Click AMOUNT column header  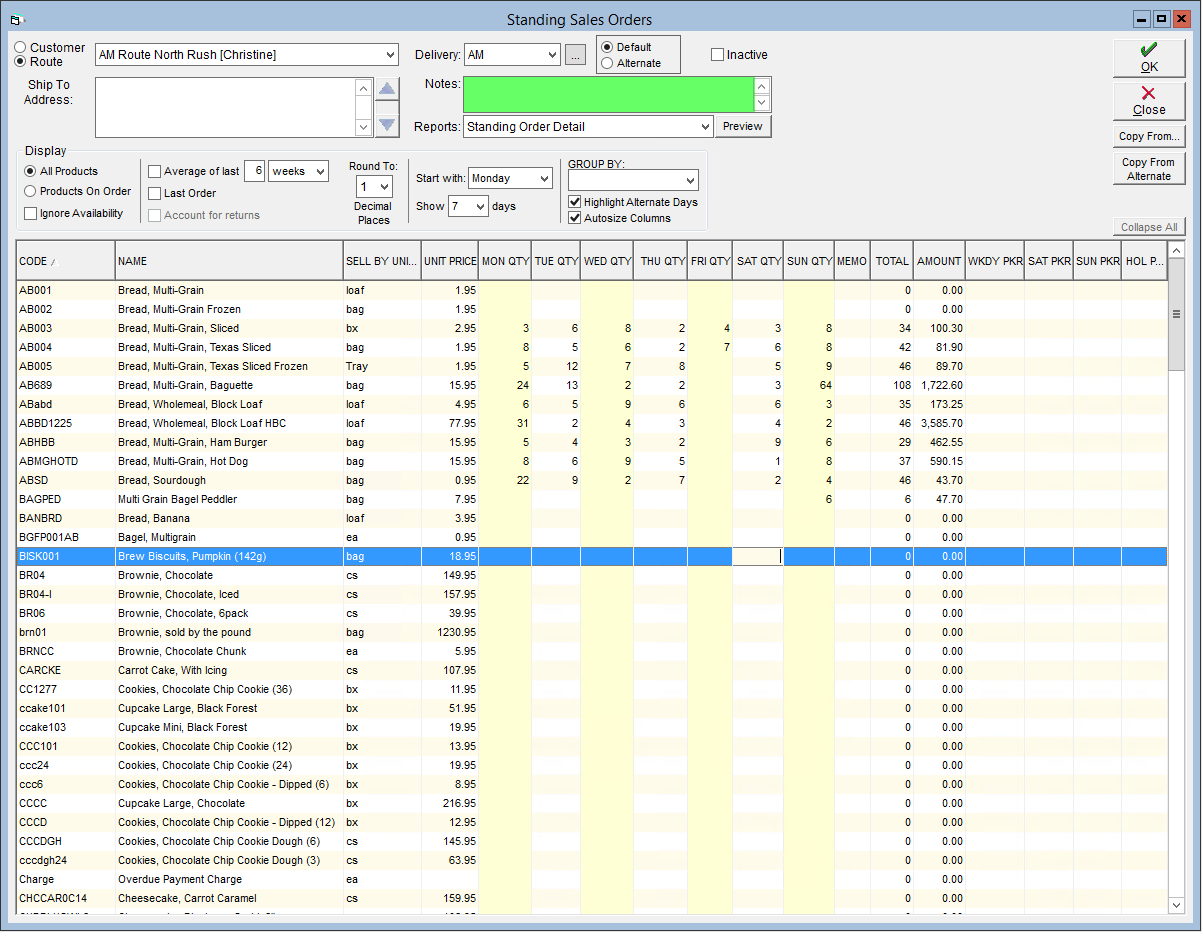pyautogui.click(x=939, y=261)
